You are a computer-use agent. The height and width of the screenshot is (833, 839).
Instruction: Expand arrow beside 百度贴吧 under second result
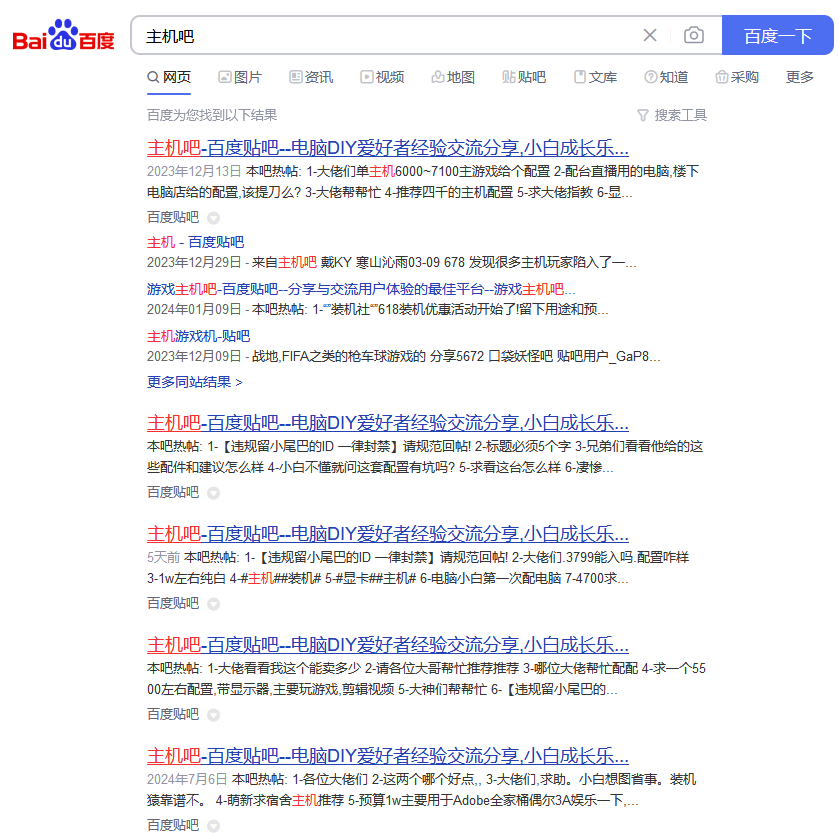(213, 493)
